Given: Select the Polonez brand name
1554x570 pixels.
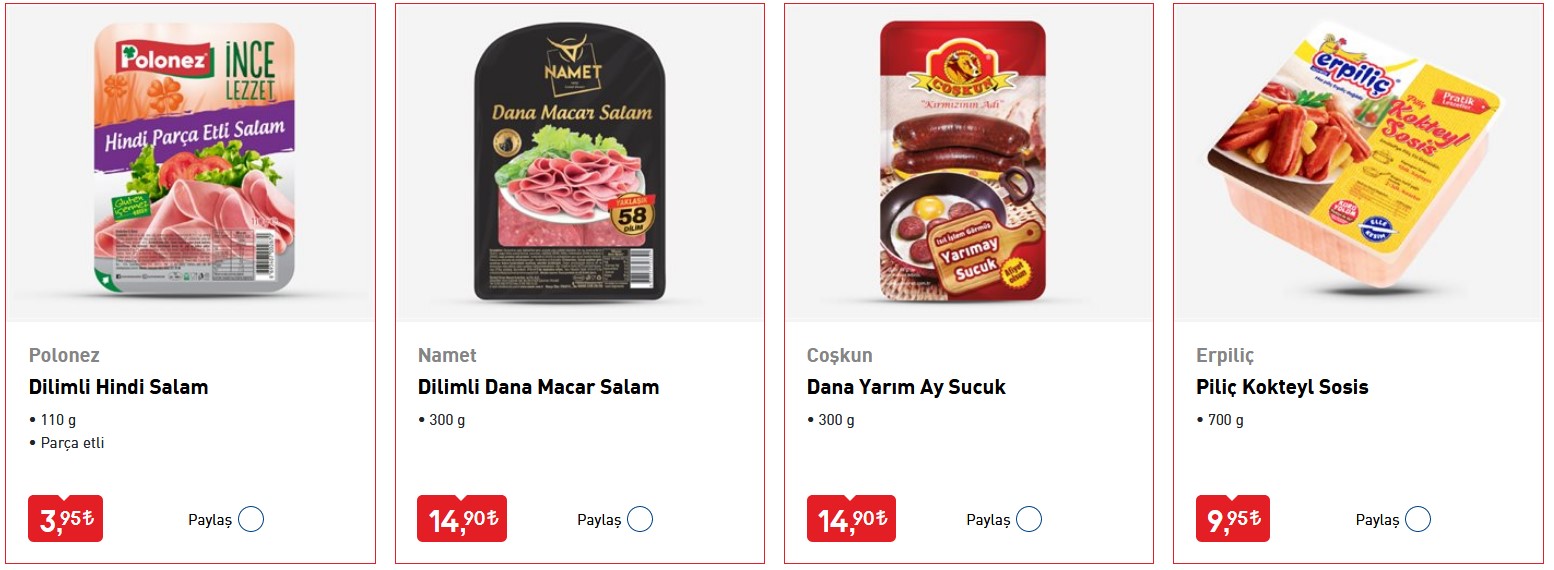Looking at the screenshot, I should 64,355.
